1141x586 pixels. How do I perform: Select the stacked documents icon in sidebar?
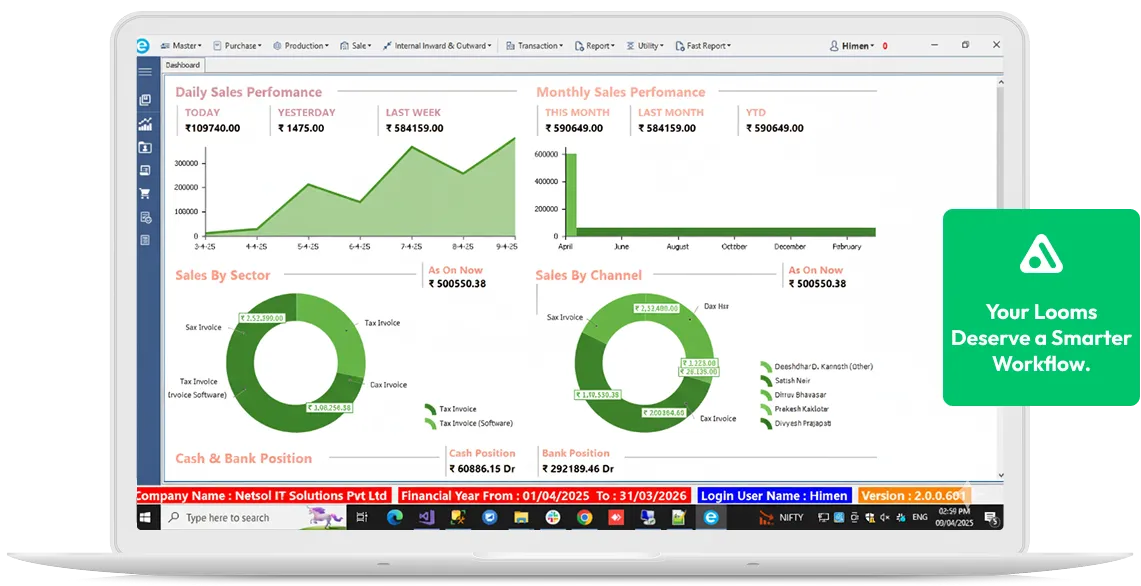[145, 100]
